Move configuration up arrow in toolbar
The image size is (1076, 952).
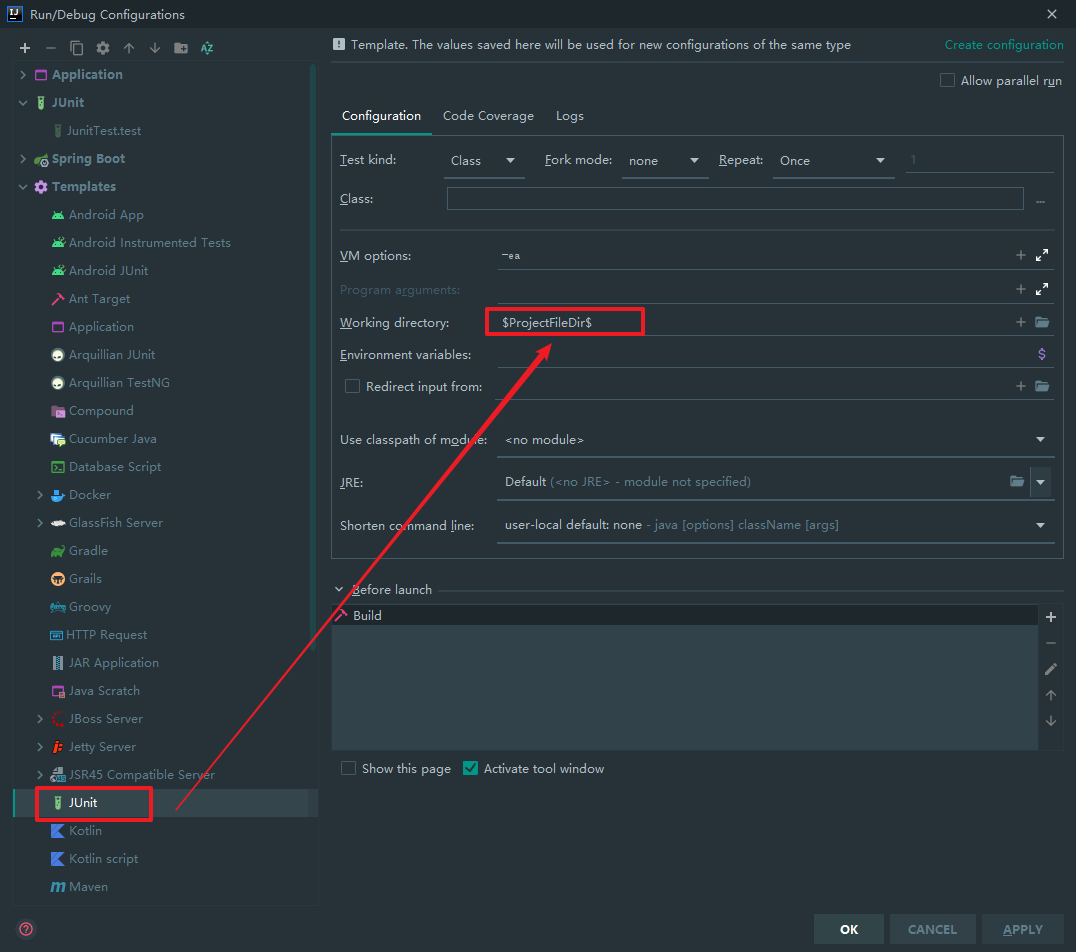(x=129, y=48)
